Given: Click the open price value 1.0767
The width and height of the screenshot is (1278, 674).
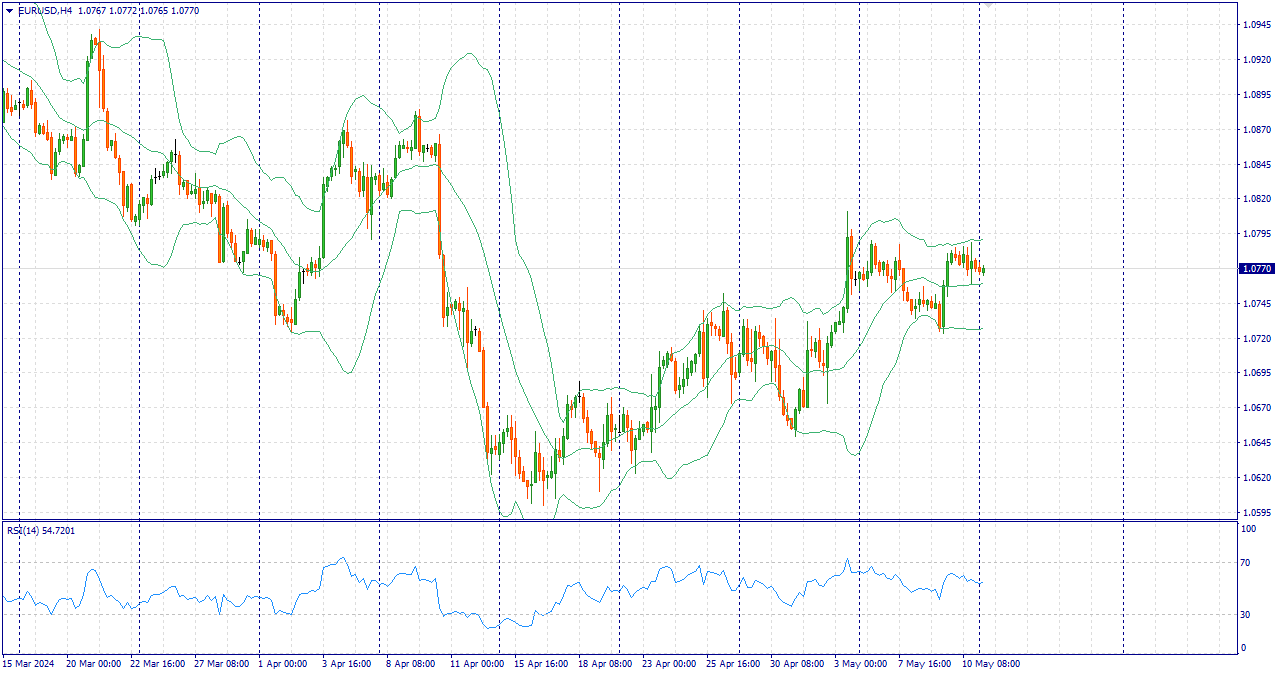Looking at the screenshot, I should click(x=92, y=10).
